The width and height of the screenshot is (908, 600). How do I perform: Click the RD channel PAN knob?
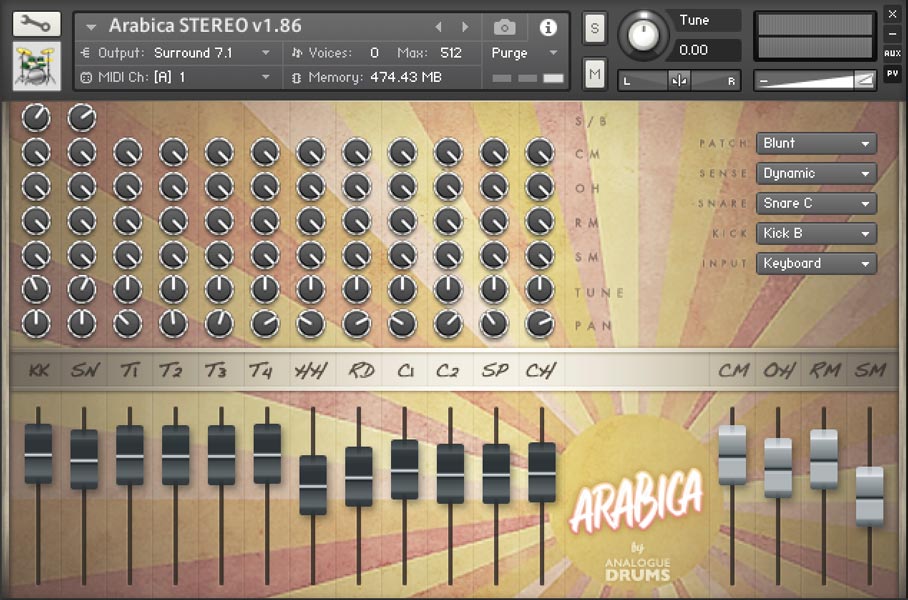(357, 323)
